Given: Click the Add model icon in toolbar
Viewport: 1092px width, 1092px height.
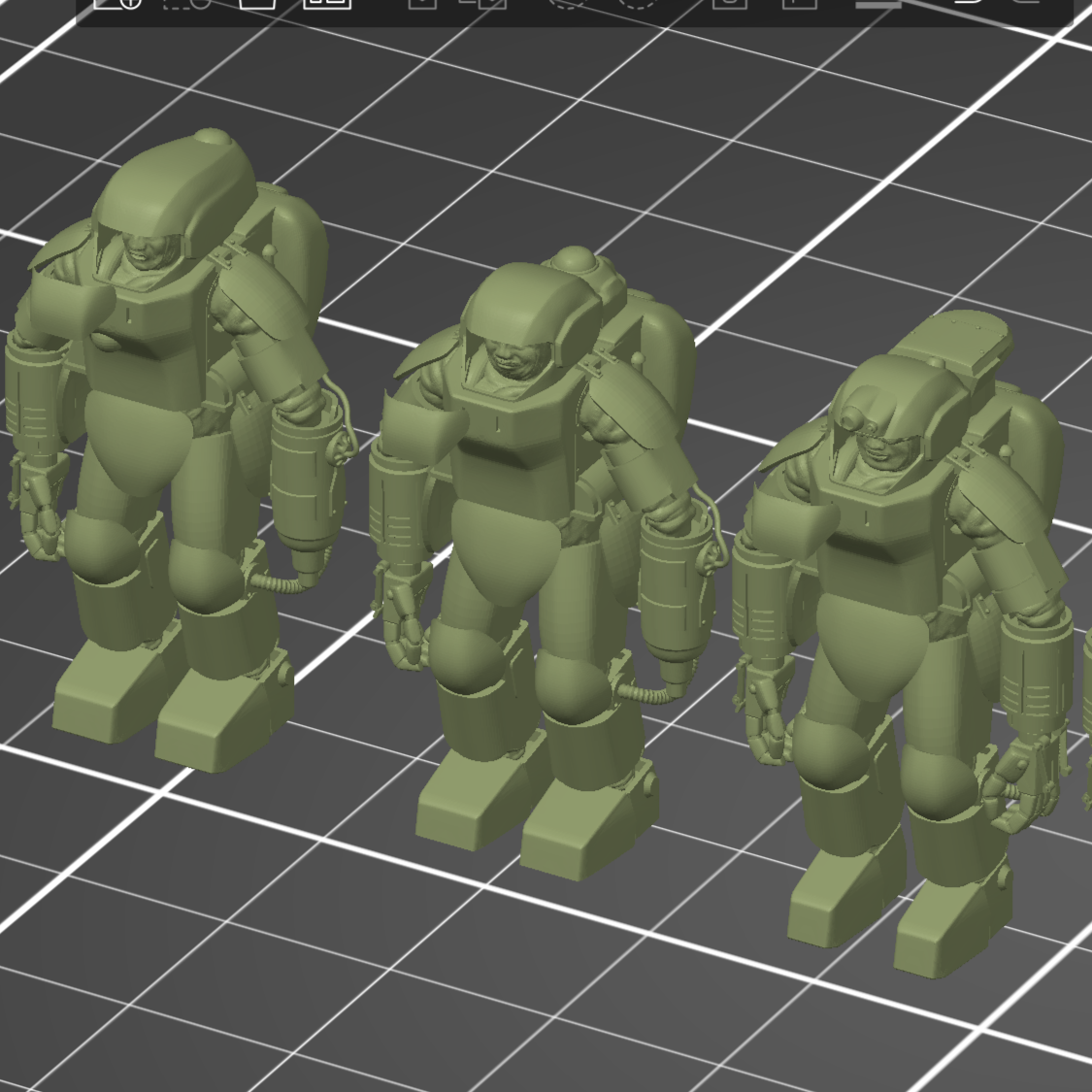Looking at the screenshot, I should 117,4.
